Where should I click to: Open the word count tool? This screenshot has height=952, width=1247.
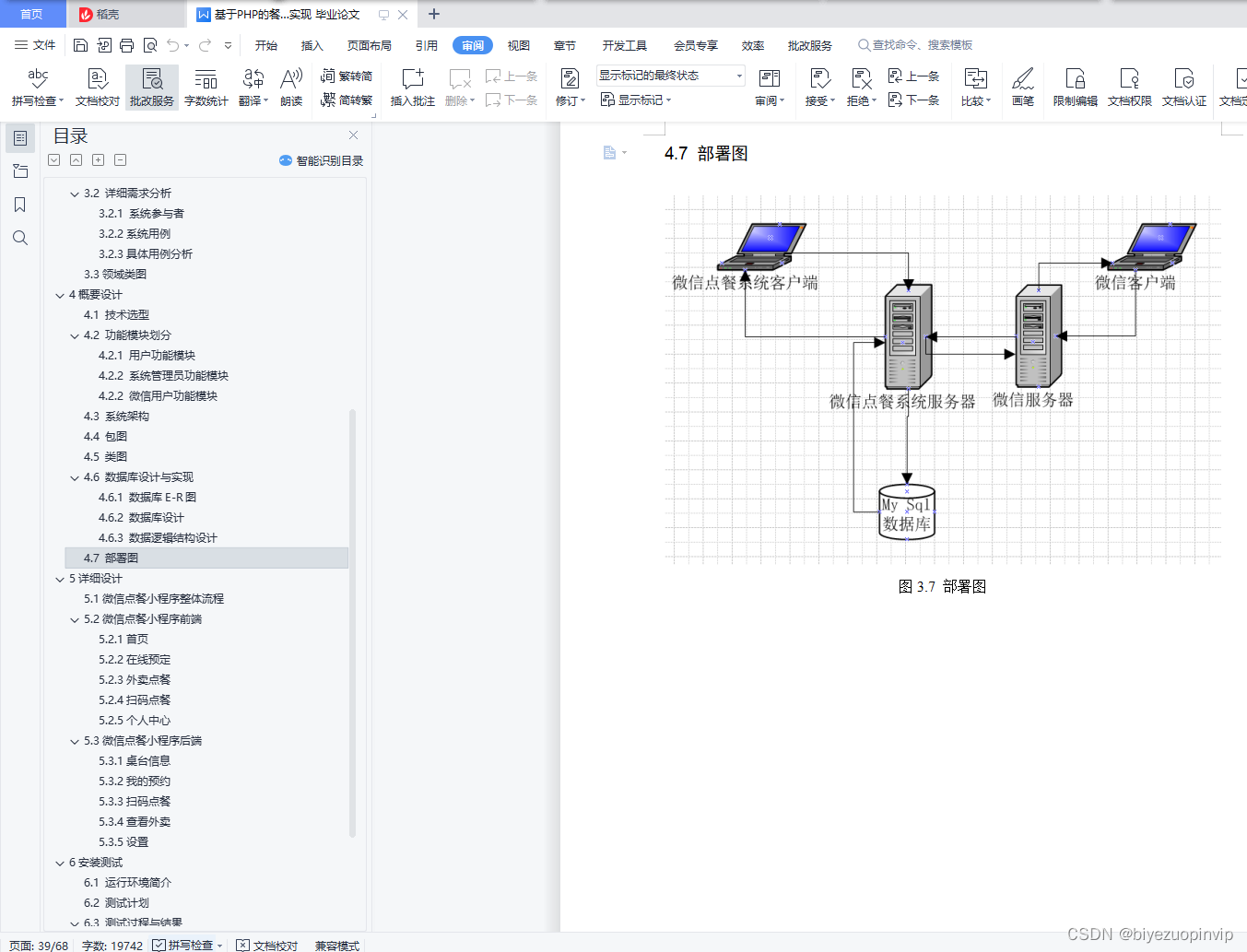pos(206,88)
